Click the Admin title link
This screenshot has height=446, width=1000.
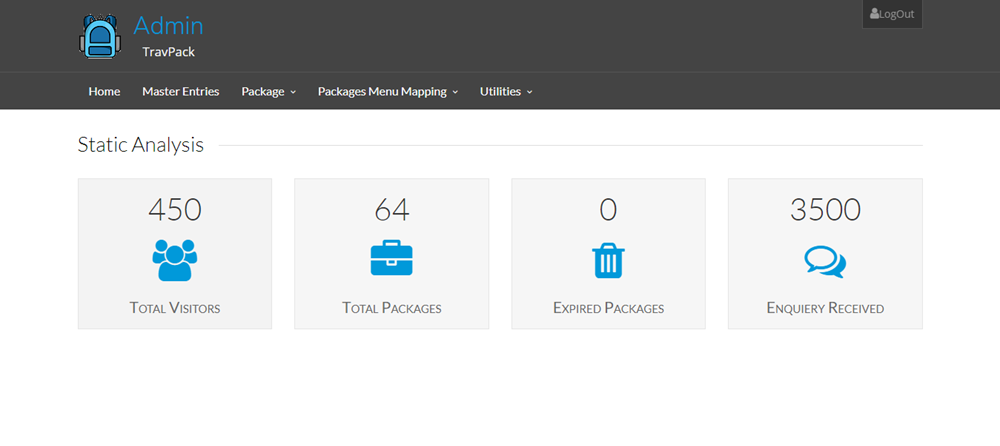[168, 25]
